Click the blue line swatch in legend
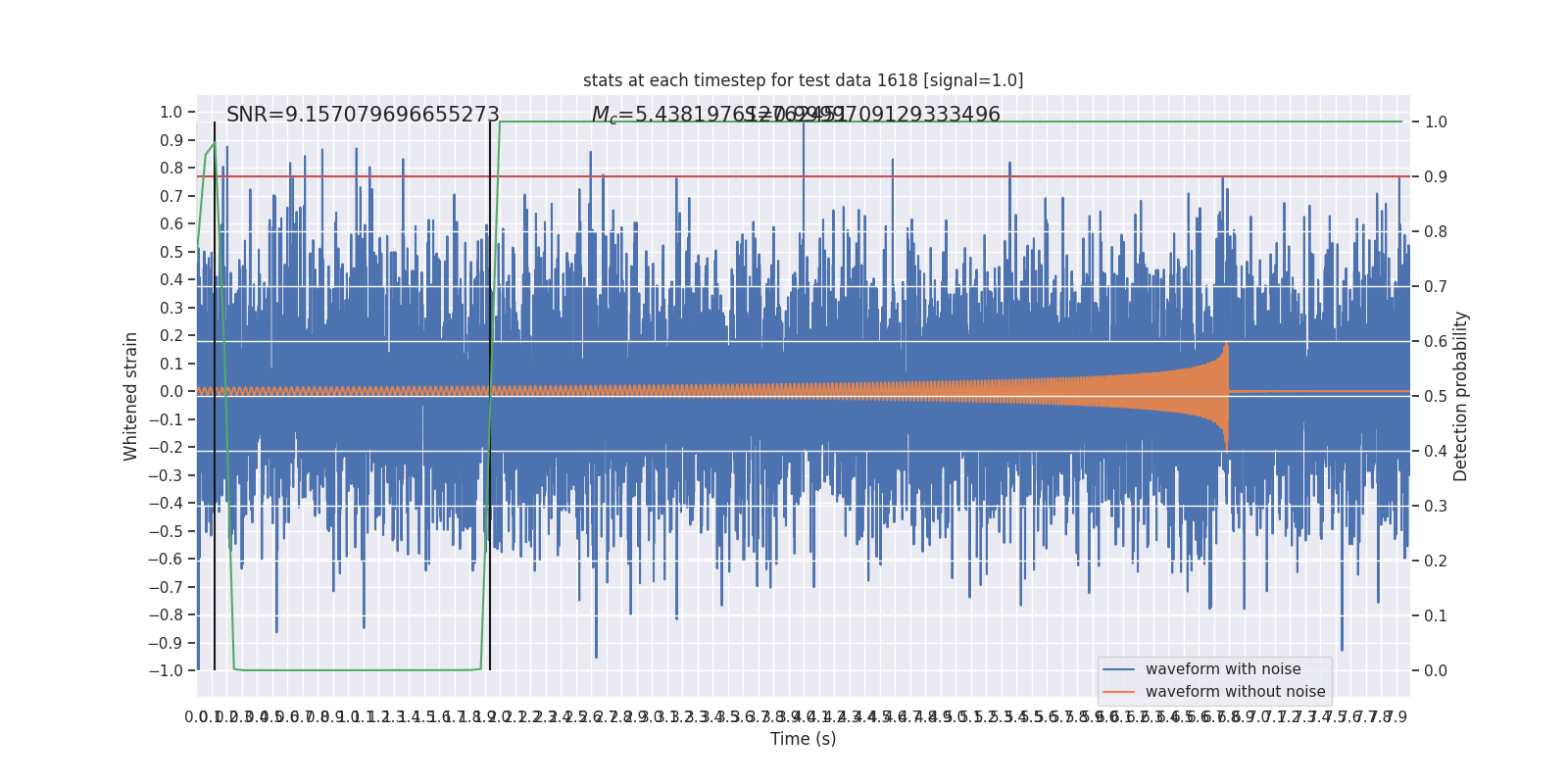 pos(1118,669)
